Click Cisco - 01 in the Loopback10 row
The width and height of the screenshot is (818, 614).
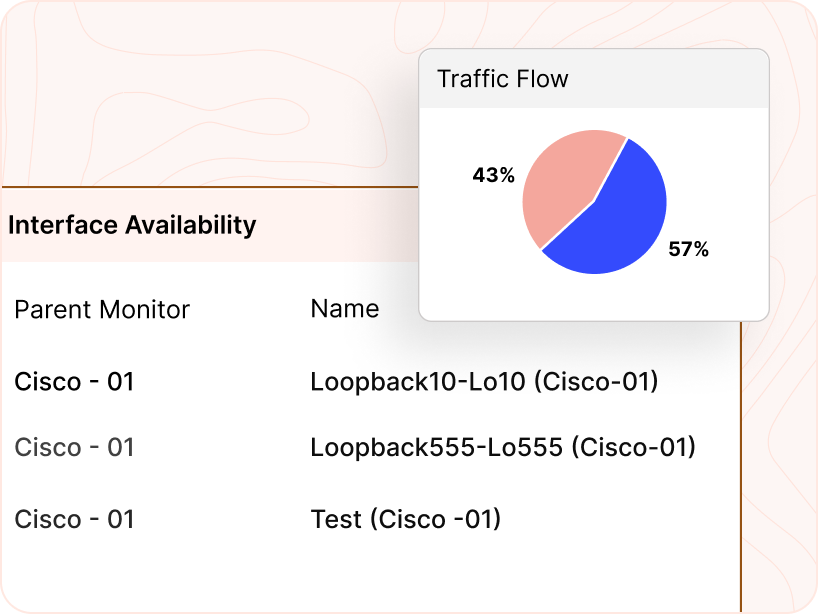[74, 381]
